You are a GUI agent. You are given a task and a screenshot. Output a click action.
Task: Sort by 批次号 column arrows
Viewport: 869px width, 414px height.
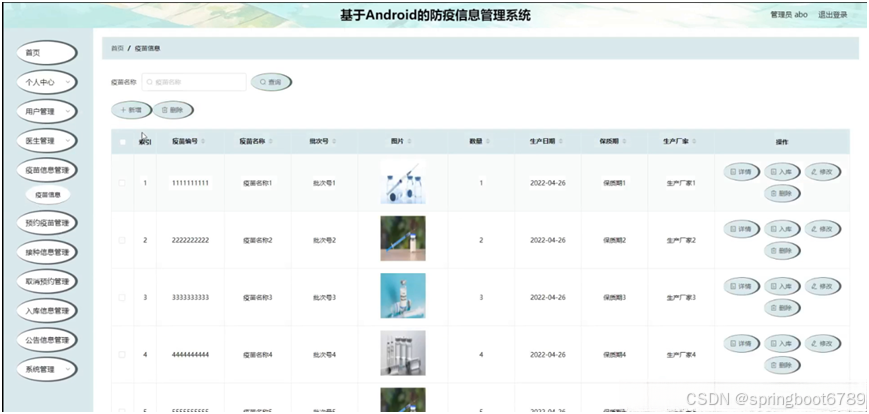(334, 142)
